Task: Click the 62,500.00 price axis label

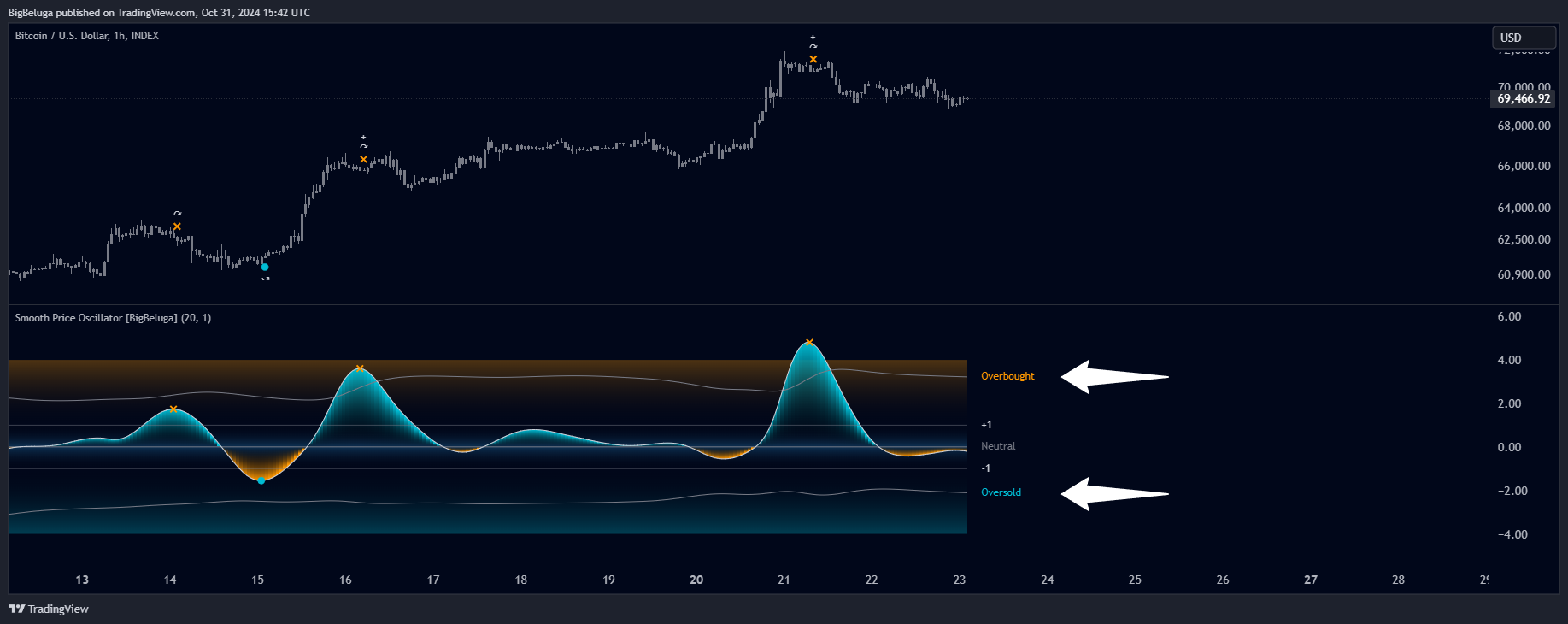Action: tap(1524, 239)
